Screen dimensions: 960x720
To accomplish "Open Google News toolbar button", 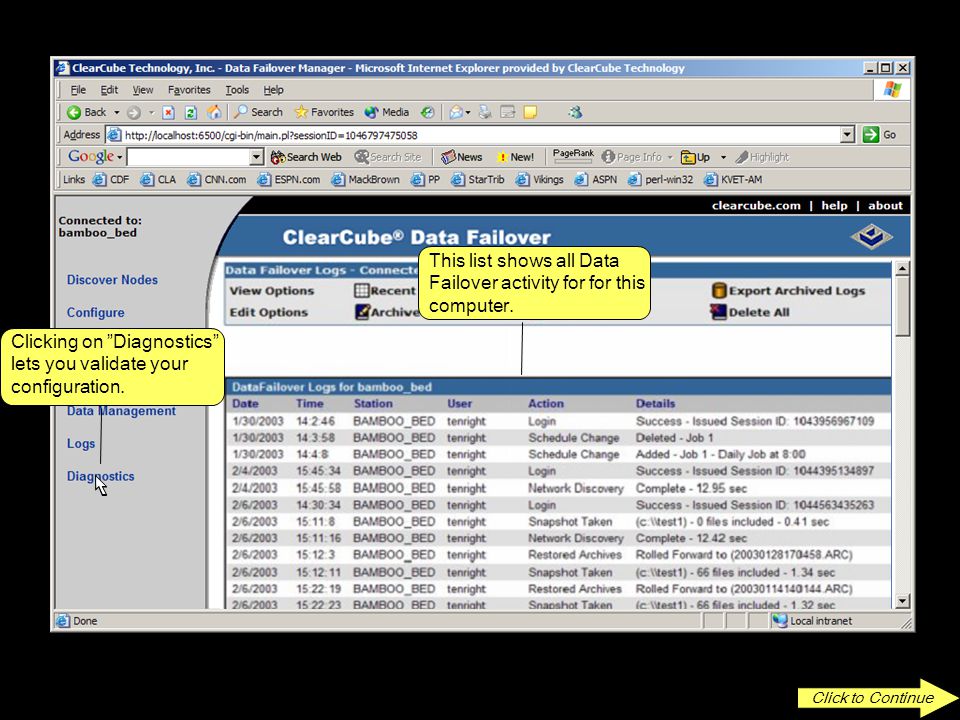I will (462, 157).
